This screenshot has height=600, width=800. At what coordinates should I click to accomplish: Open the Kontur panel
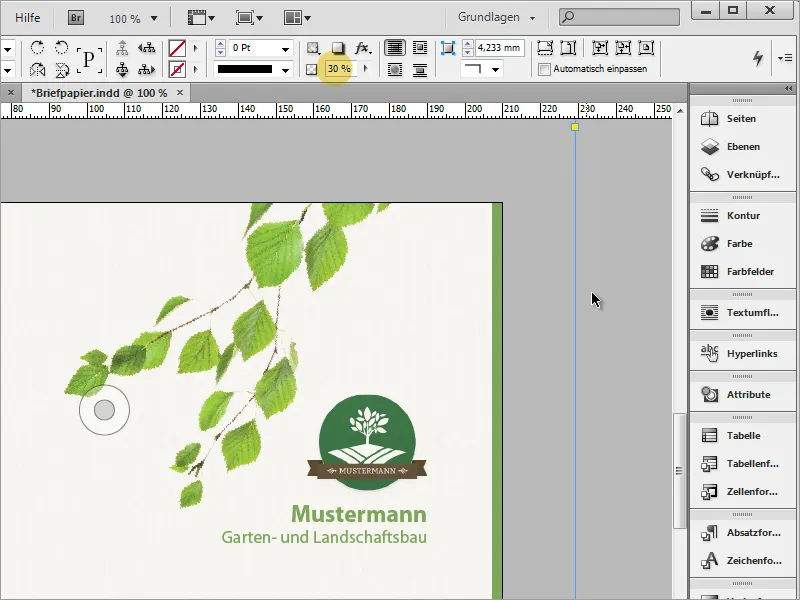742,216
